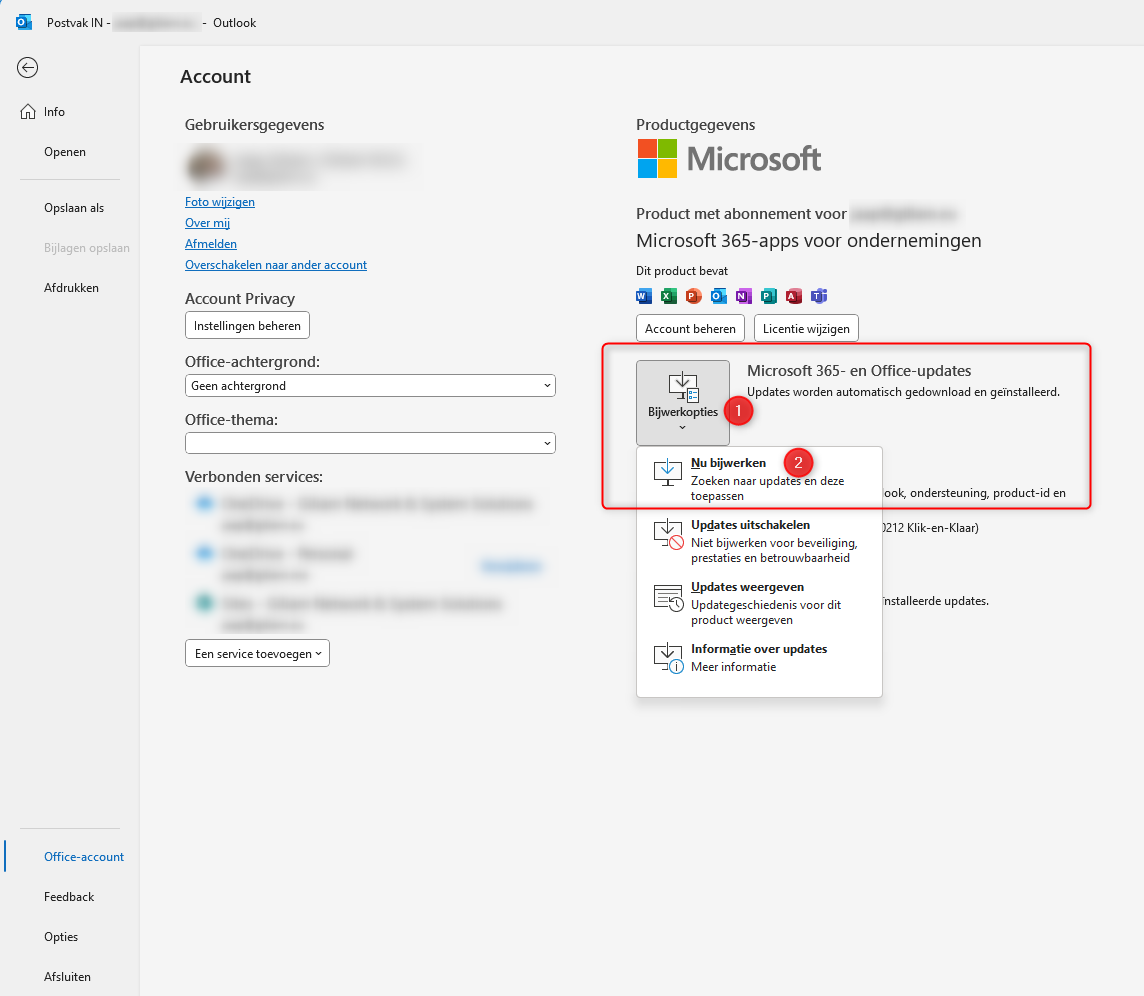
Task: Click the Microsoft 365- en Office-updates heading
Action: (859, 371)
